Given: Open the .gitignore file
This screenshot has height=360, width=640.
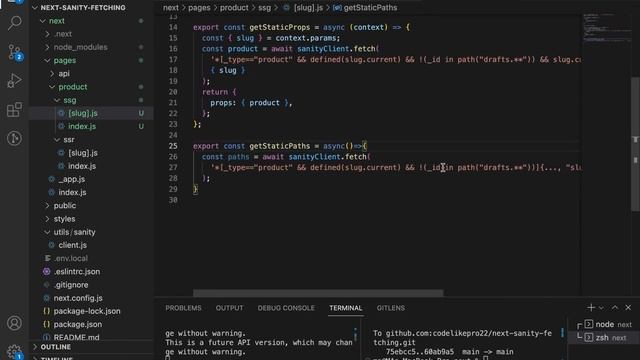Looking at the screenshot, I should tap(71, 285).
